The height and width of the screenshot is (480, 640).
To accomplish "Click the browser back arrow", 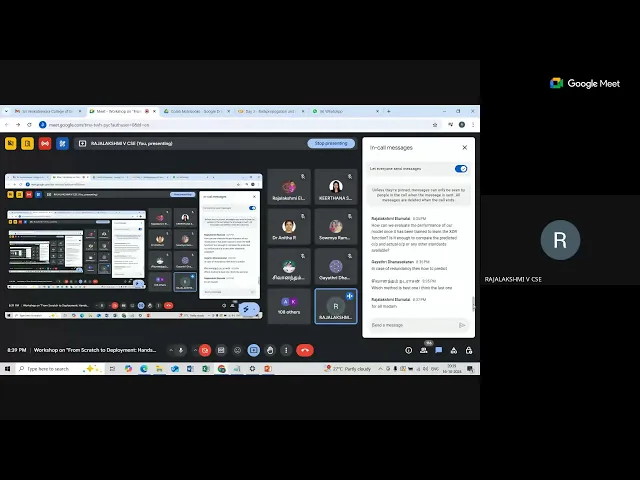I will (x=7, y=125).
